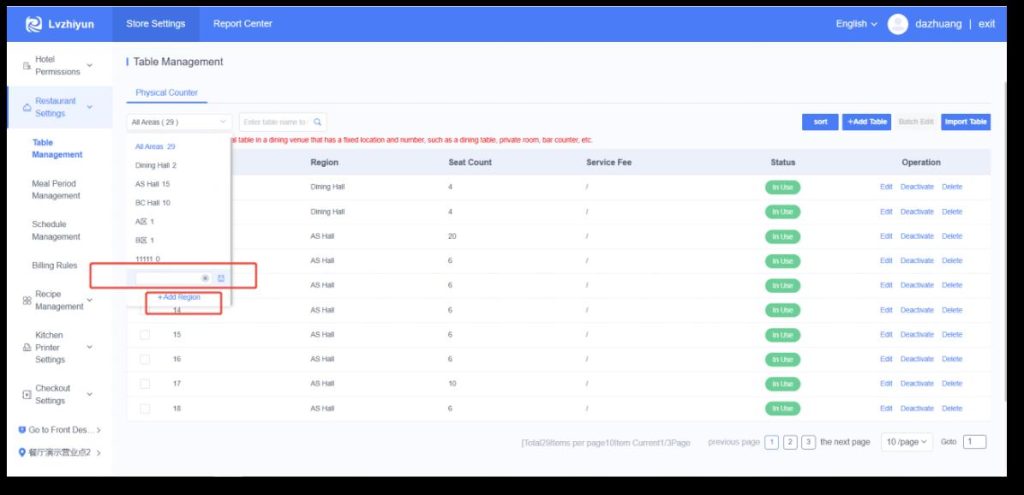Click the save icon in region input row
This screenshot has width=1024, height=495.
point(221,278)
